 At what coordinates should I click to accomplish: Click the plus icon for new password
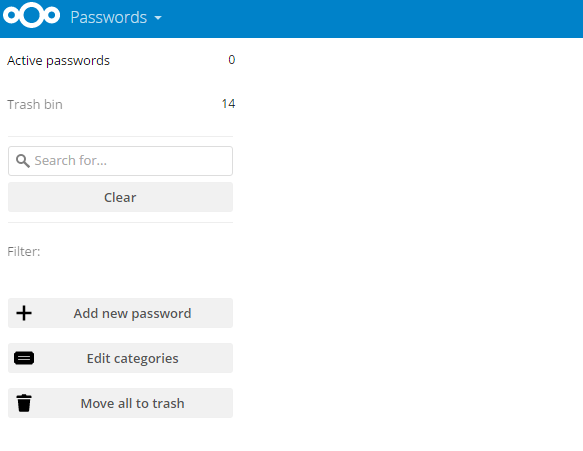24,313
